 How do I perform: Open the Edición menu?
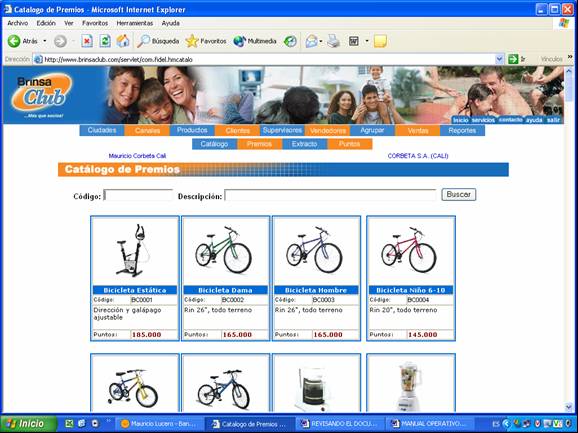click(x=46, y=23)
